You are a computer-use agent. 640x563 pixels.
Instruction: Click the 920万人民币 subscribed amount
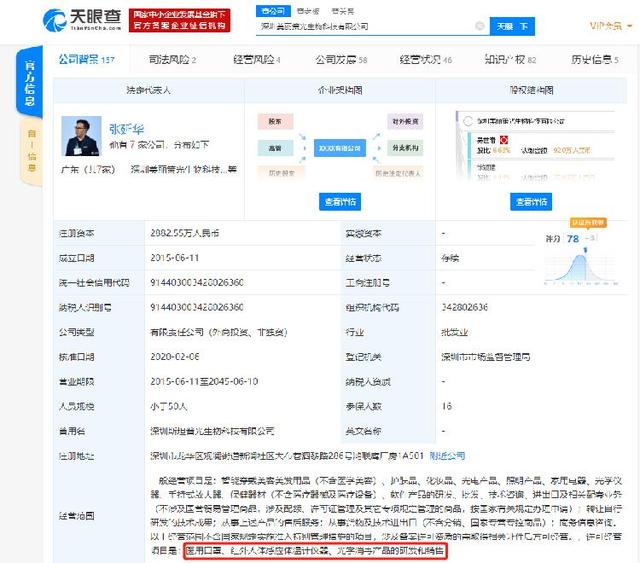tap(571, 150)
